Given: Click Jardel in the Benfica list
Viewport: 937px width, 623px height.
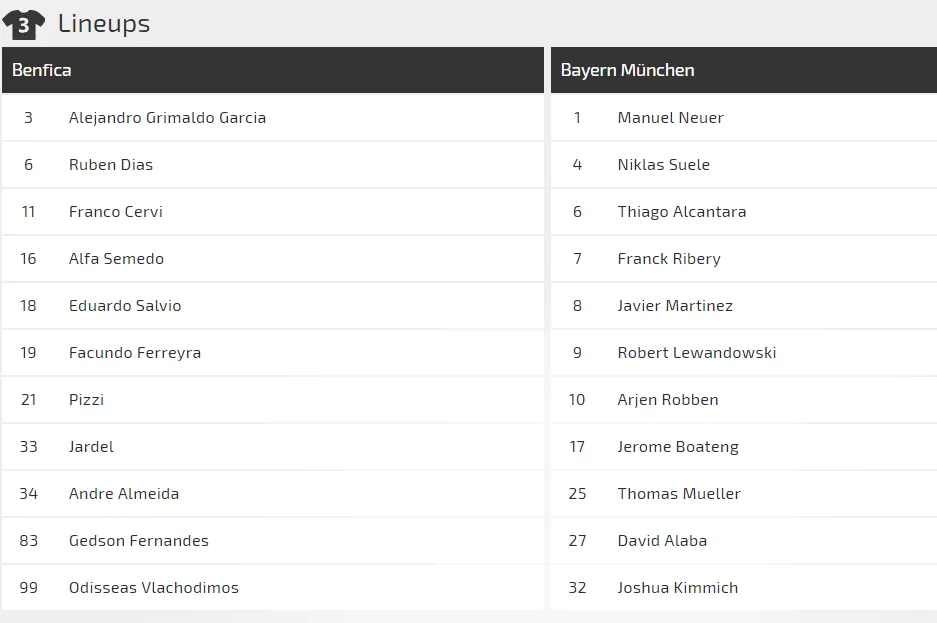Looking at the screenshot, I should pos(91,446).
